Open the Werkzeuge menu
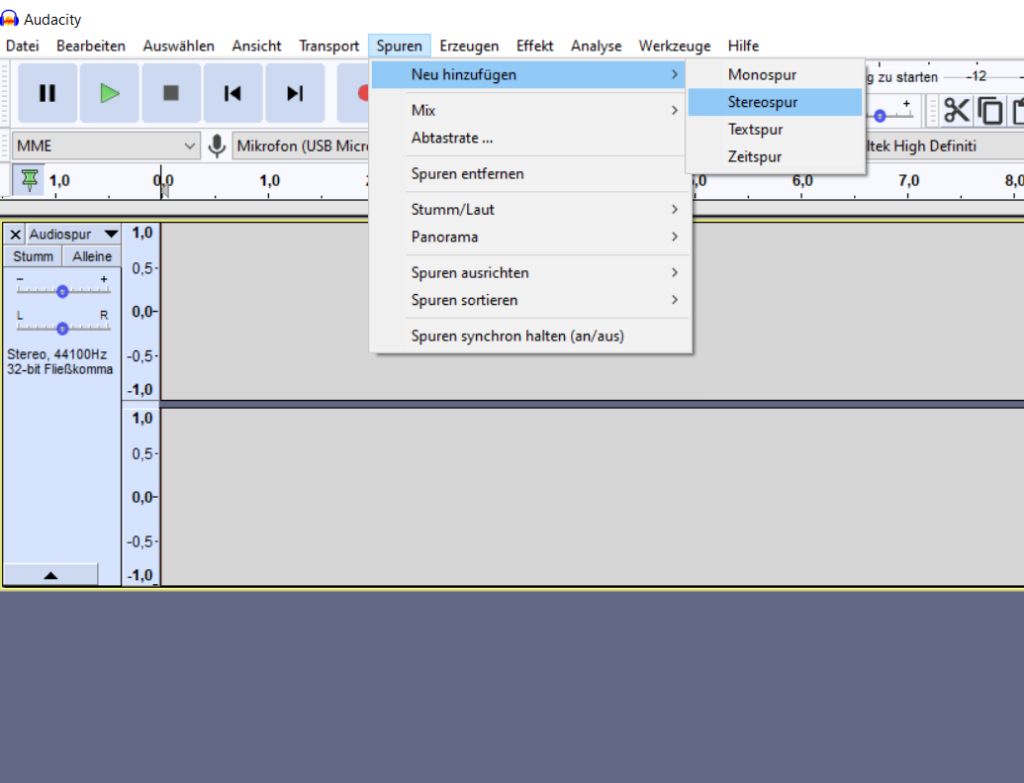 675,46
